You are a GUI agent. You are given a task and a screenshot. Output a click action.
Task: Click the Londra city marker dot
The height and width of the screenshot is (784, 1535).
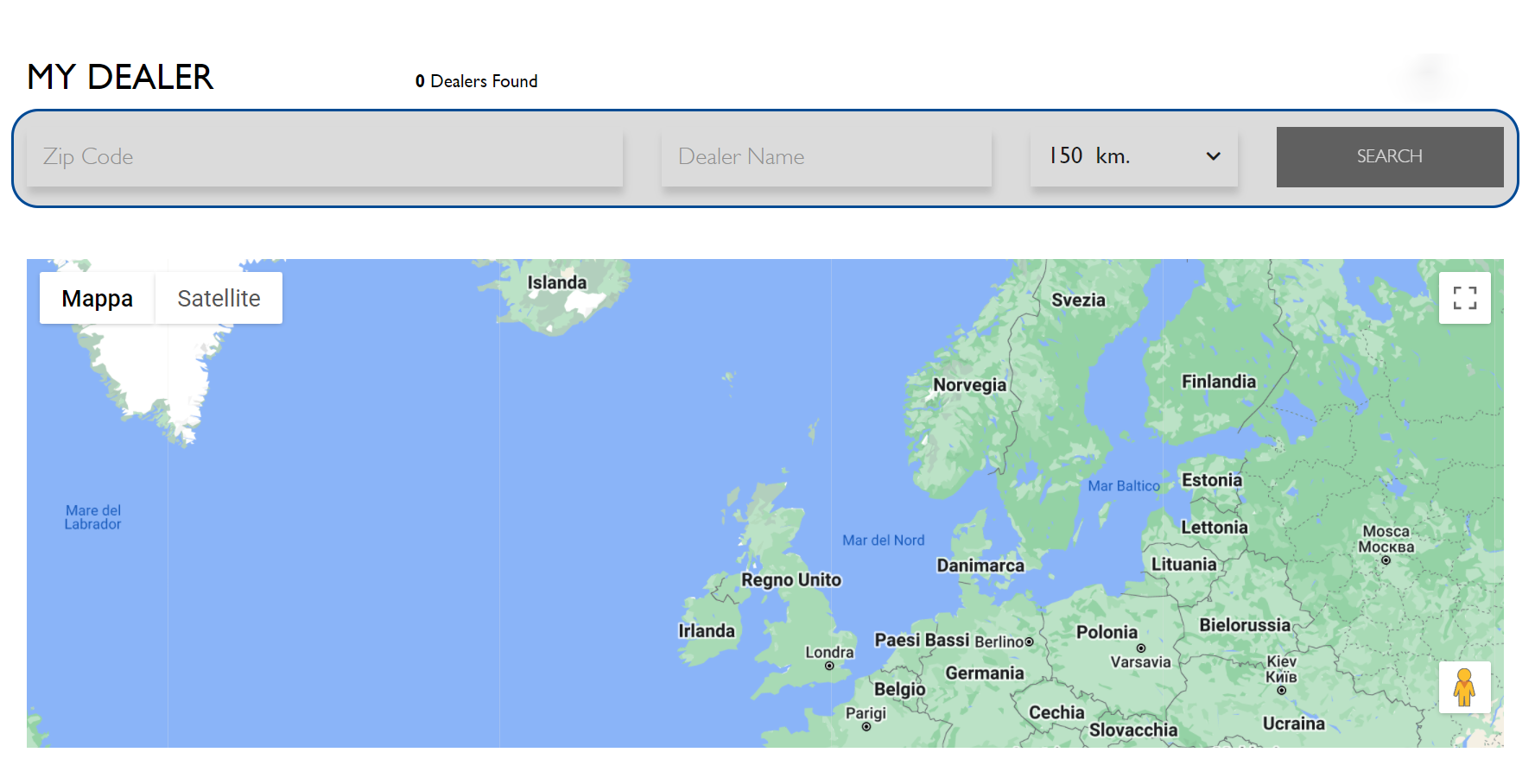(x=829, y=666)
